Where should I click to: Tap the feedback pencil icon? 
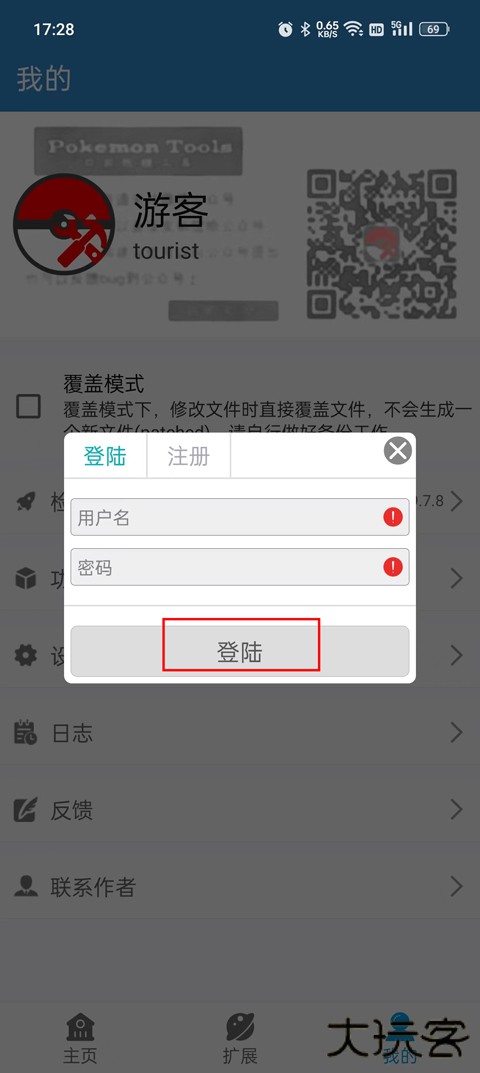pos(26,810)
